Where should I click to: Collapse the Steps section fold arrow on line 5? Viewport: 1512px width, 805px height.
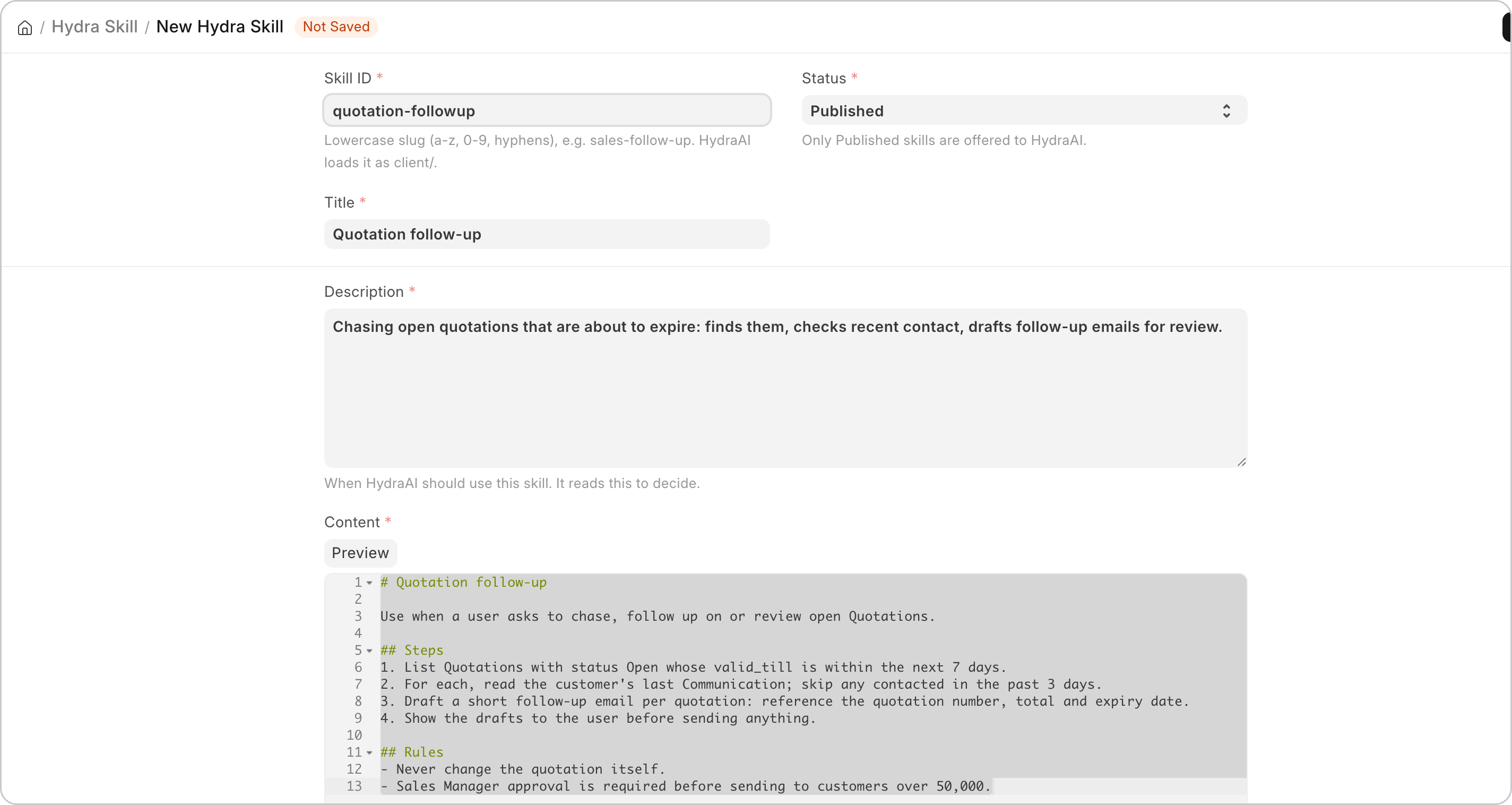pyautogui.click(x=369, y=650)
